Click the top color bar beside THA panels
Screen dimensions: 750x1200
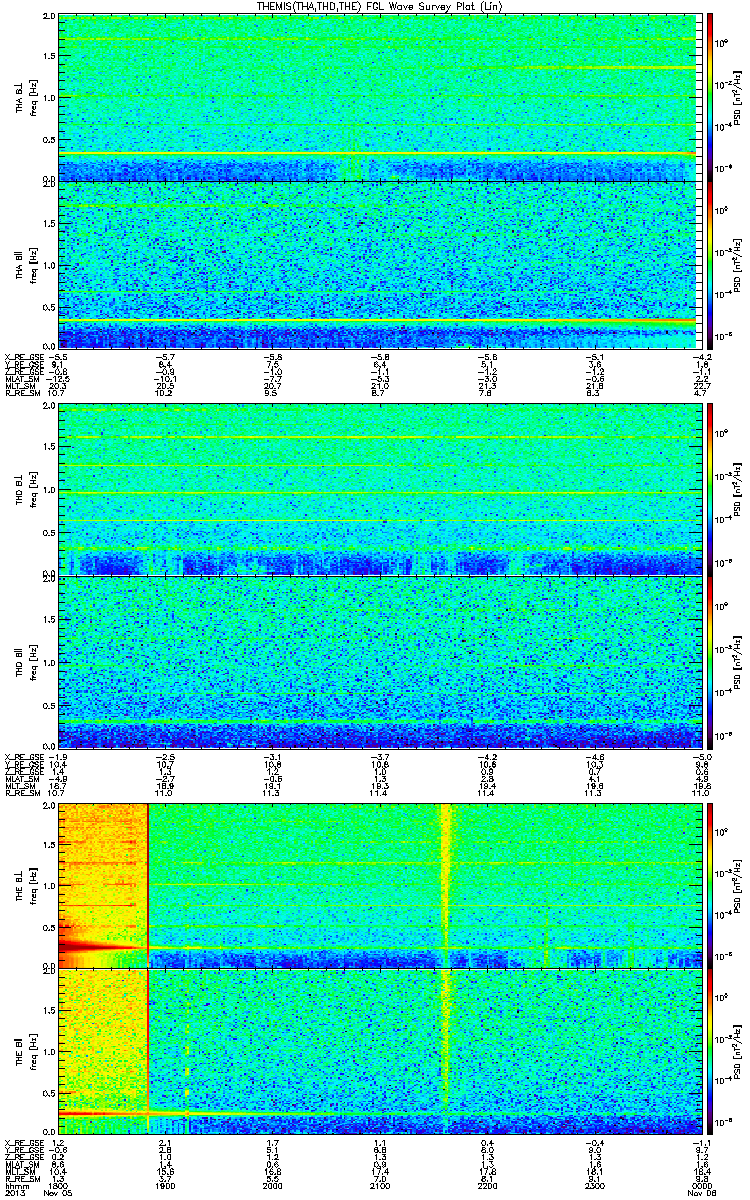click(x=711, y=97)
